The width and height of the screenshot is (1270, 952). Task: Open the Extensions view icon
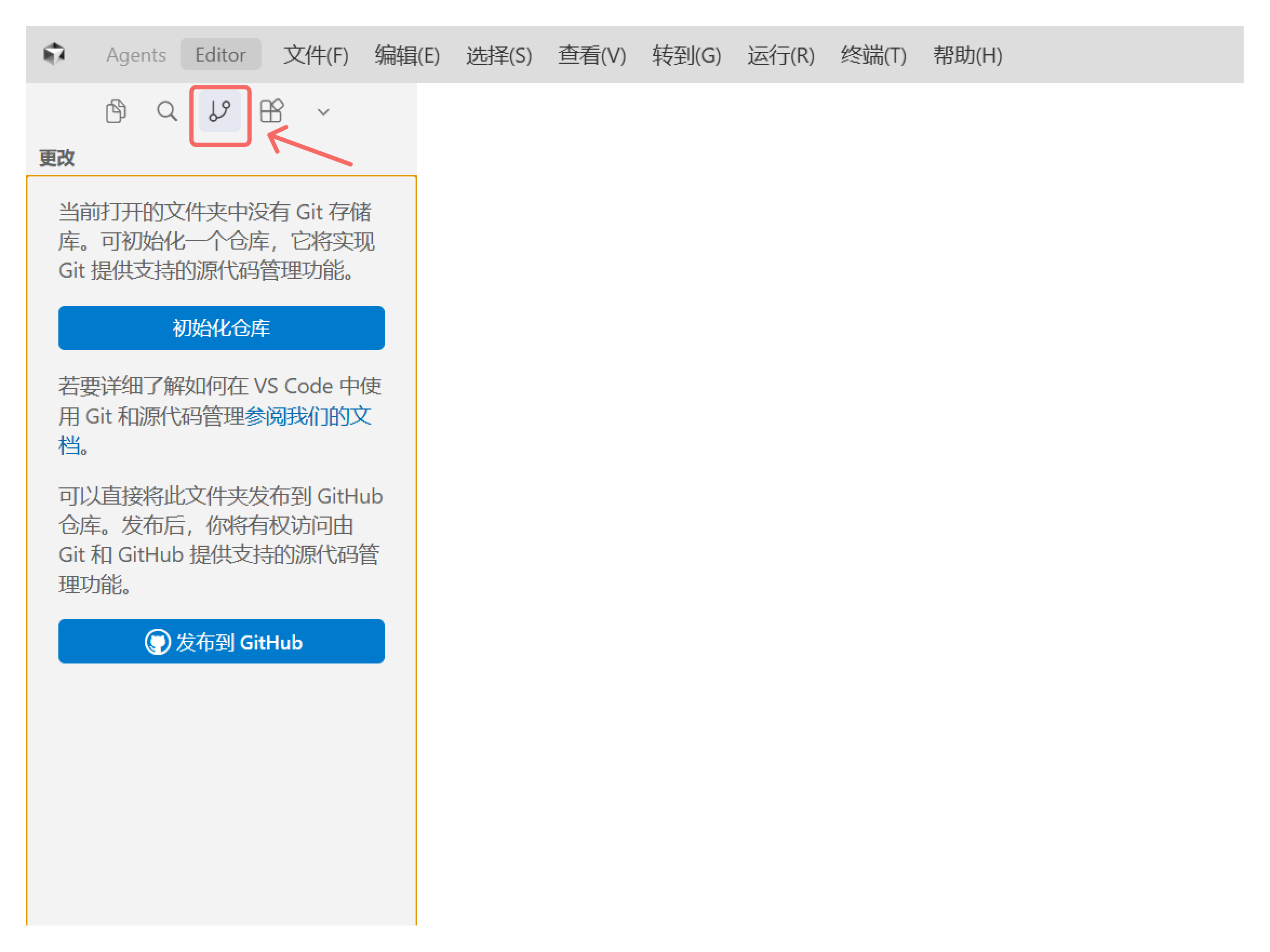tap(271, 110)
